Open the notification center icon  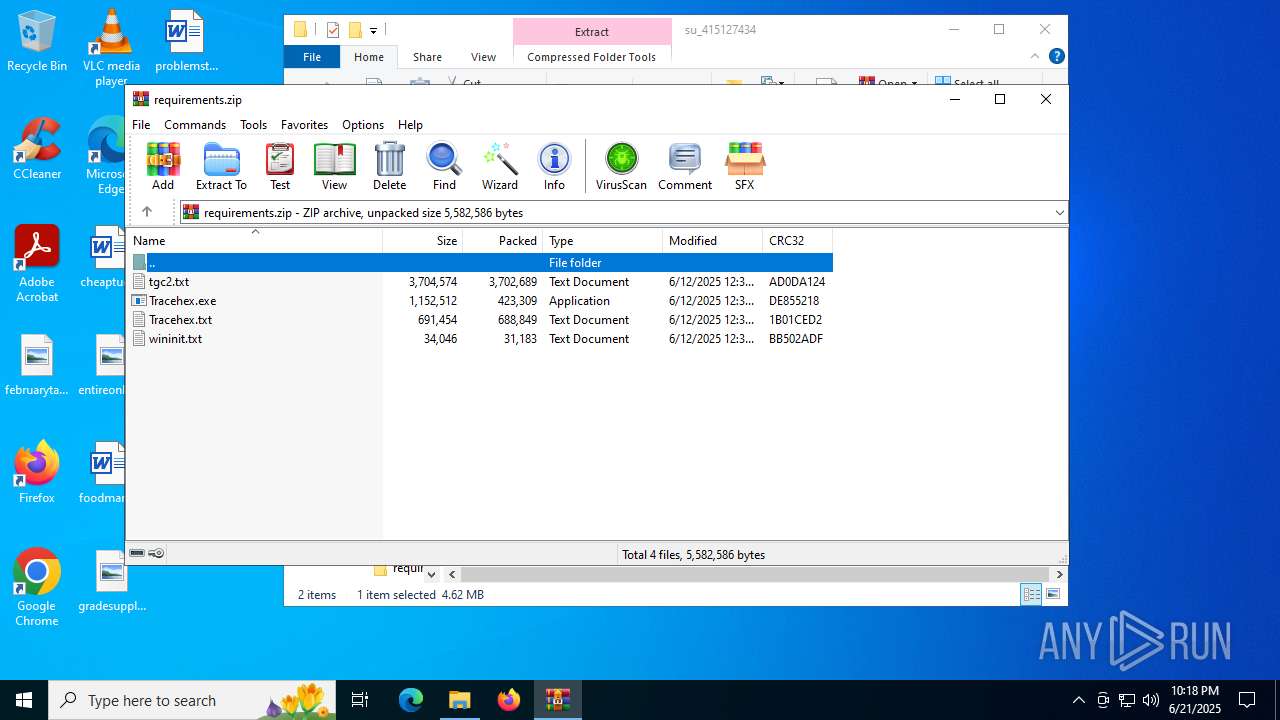tap(1247, 700)
